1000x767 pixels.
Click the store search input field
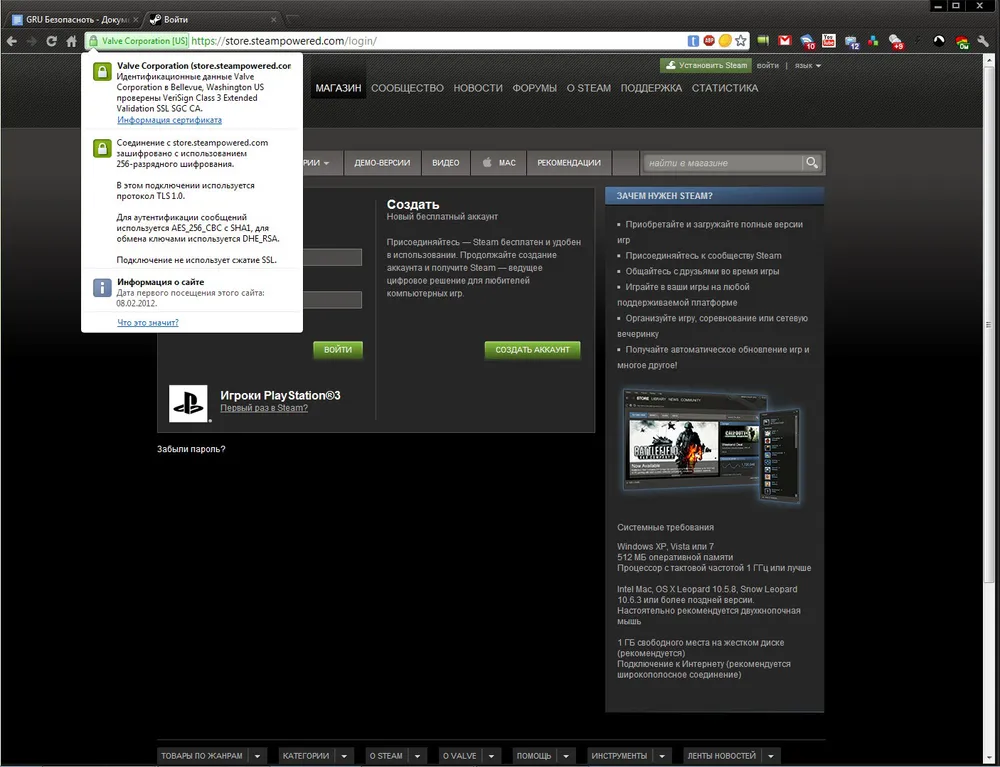click(x=722, y=163)
